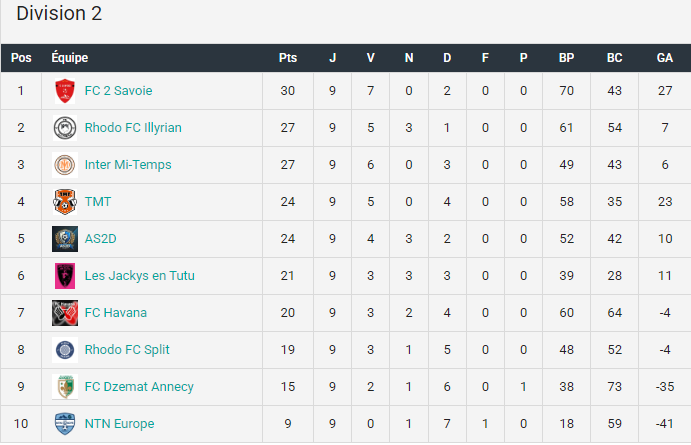The image size is (691, 445).
Task: Click the Rhodo FC Split blue crest
Action: [65, 350]
